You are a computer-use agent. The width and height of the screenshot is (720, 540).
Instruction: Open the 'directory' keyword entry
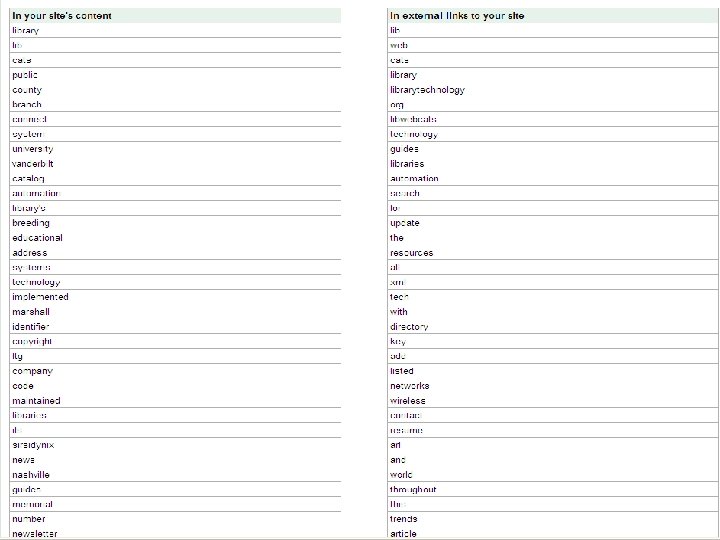pos(409,327)
